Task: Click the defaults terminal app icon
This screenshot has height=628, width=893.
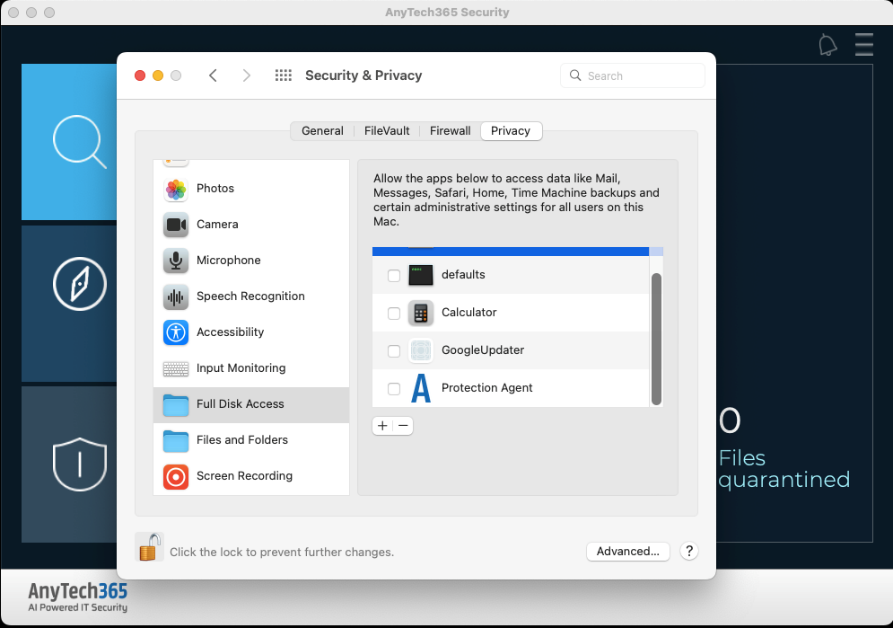Action: point(421,275)
